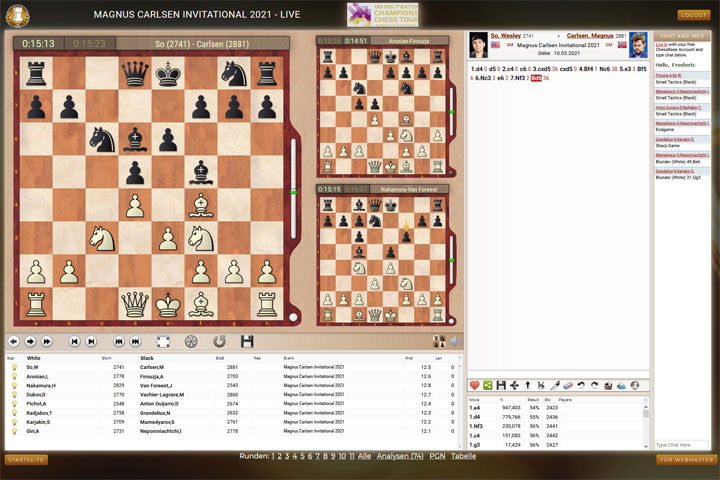Redo with curved right arrow
The height and width of the screenshot is (480, 720).
(595, 385)
